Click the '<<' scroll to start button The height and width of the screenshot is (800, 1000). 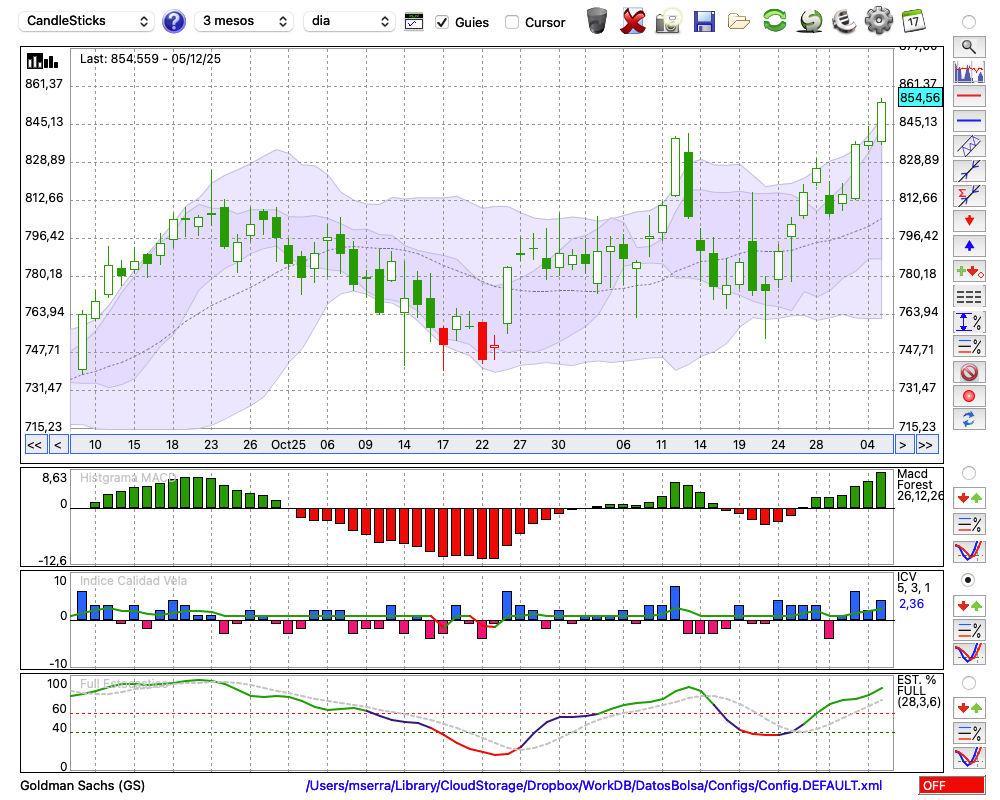(34, 445)
